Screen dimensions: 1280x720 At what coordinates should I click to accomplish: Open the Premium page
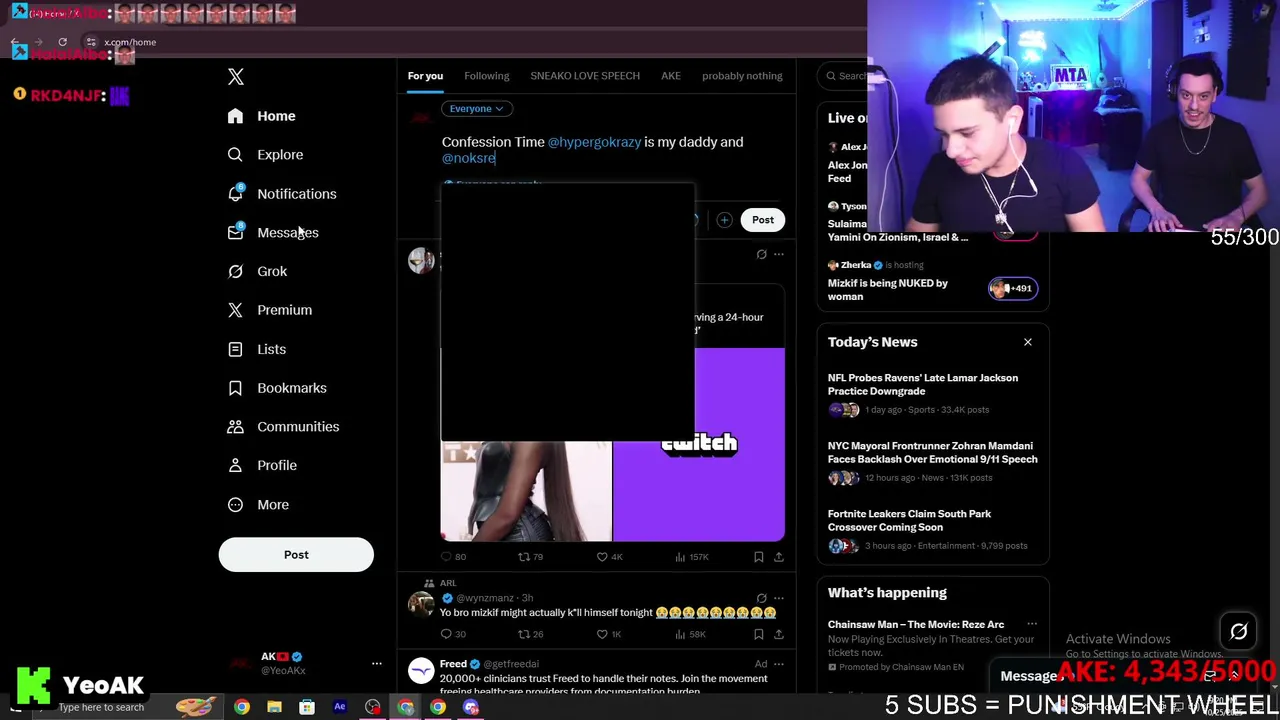(x=269, y=310)
